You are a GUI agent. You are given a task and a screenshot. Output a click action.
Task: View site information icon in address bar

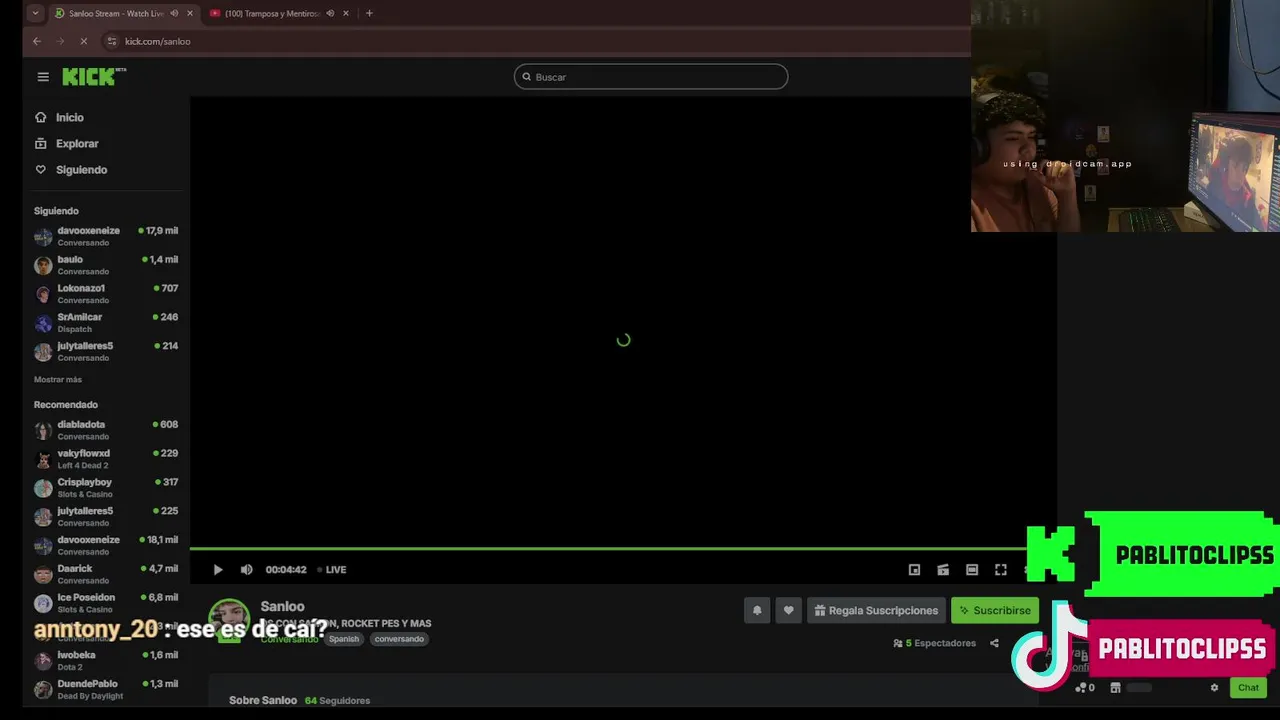click(112, 42)
